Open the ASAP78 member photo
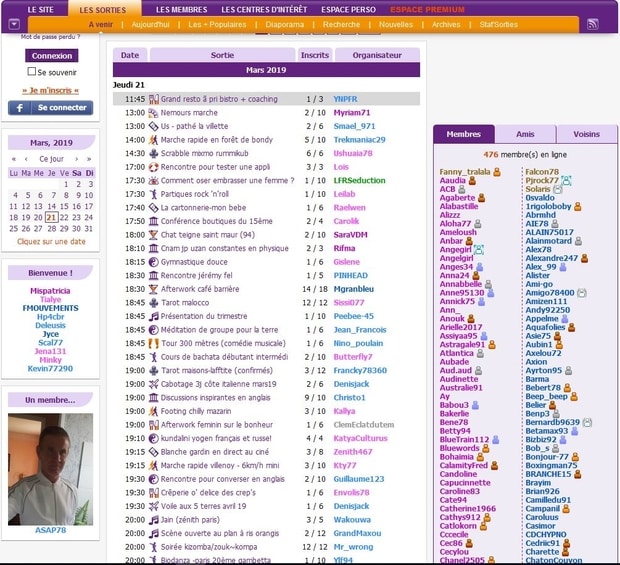 coord(51,469)
